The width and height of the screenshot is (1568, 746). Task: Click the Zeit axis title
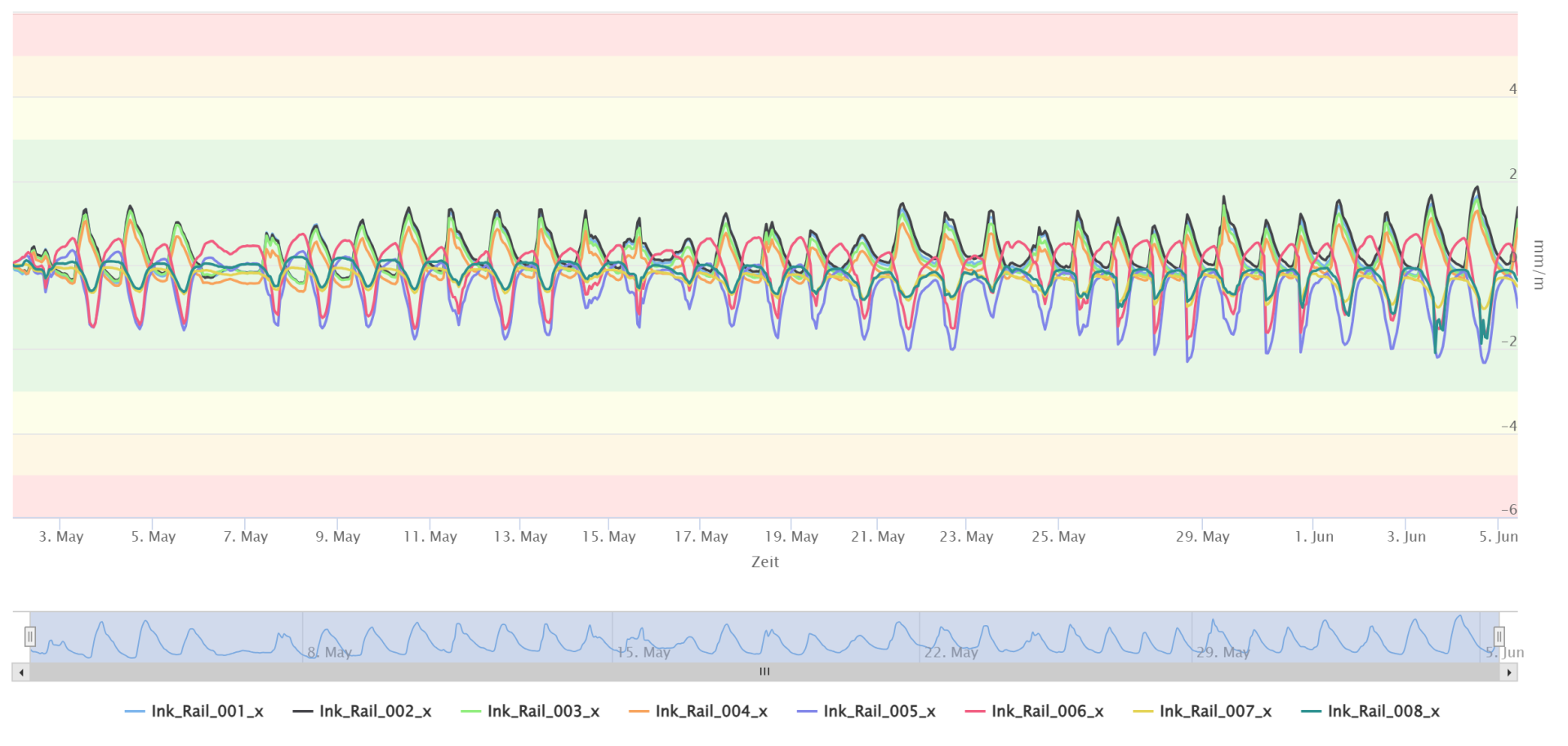pyautogui.click(x=764, y=562)
